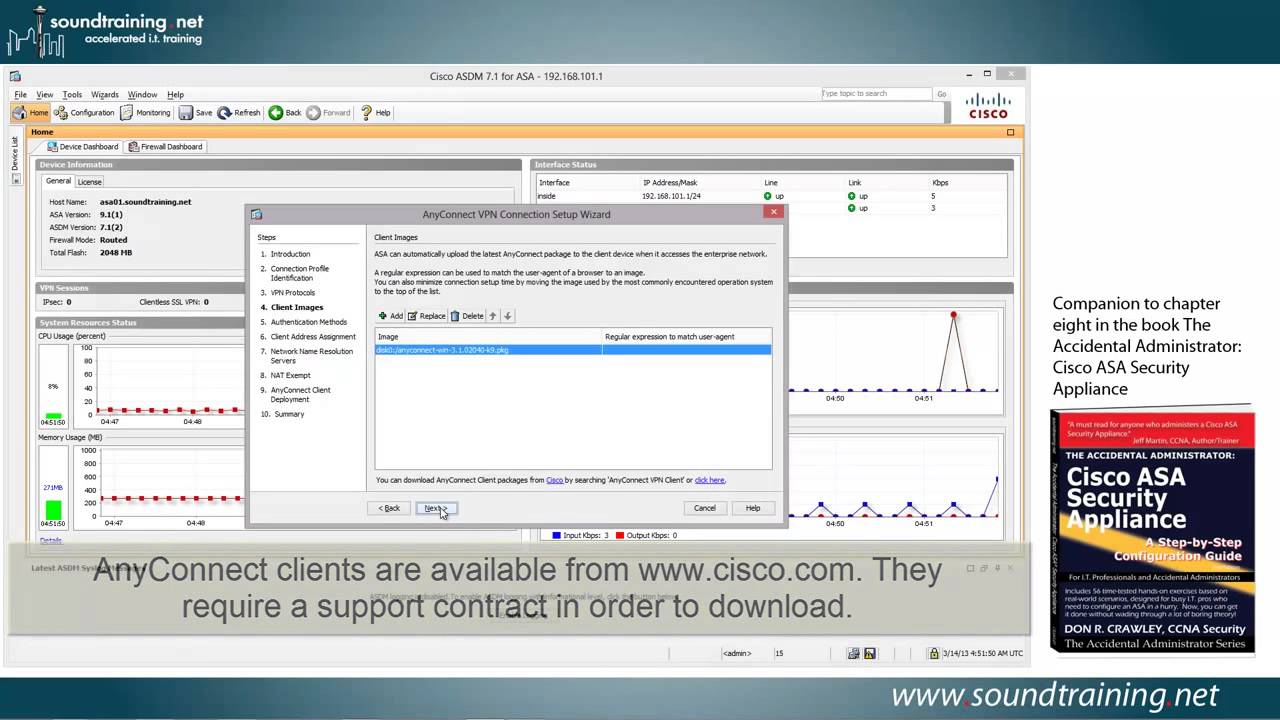Screen dimensions: 1280x720
Task: Open the Wizards menu
Action: click(105, 95)
